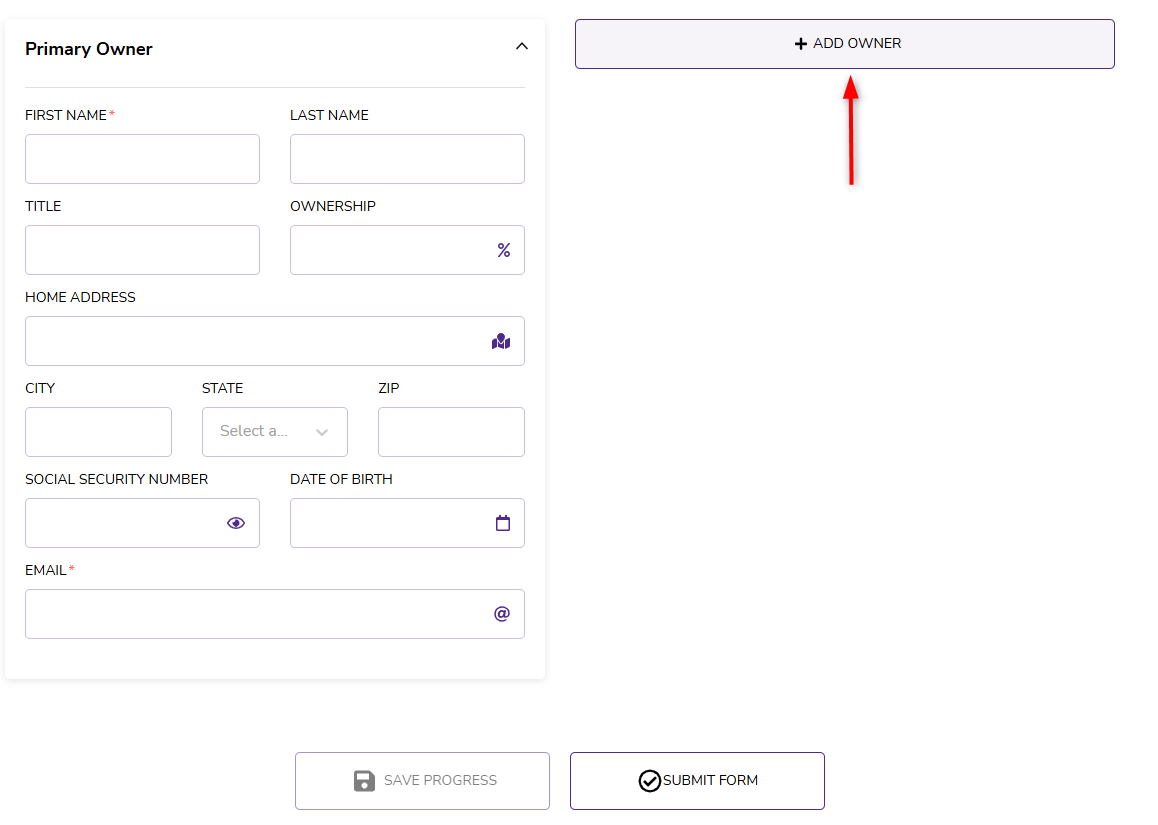The width and height of the screenshot is (1158, 825).
Task: Collapse the Primary Owner section chevron
Action: pos(521,46)
